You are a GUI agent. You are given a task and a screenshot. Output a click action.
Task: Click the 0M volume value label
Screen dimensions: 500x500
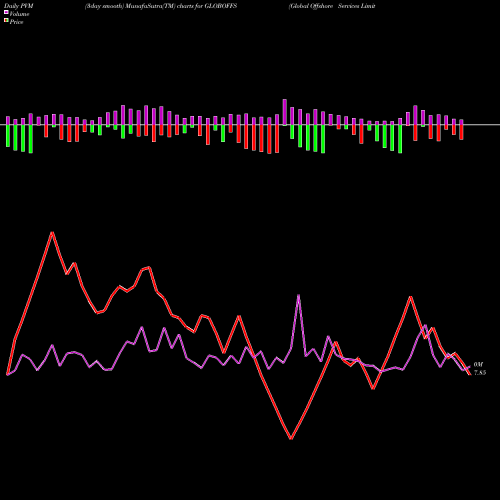[x=478, y=365]
